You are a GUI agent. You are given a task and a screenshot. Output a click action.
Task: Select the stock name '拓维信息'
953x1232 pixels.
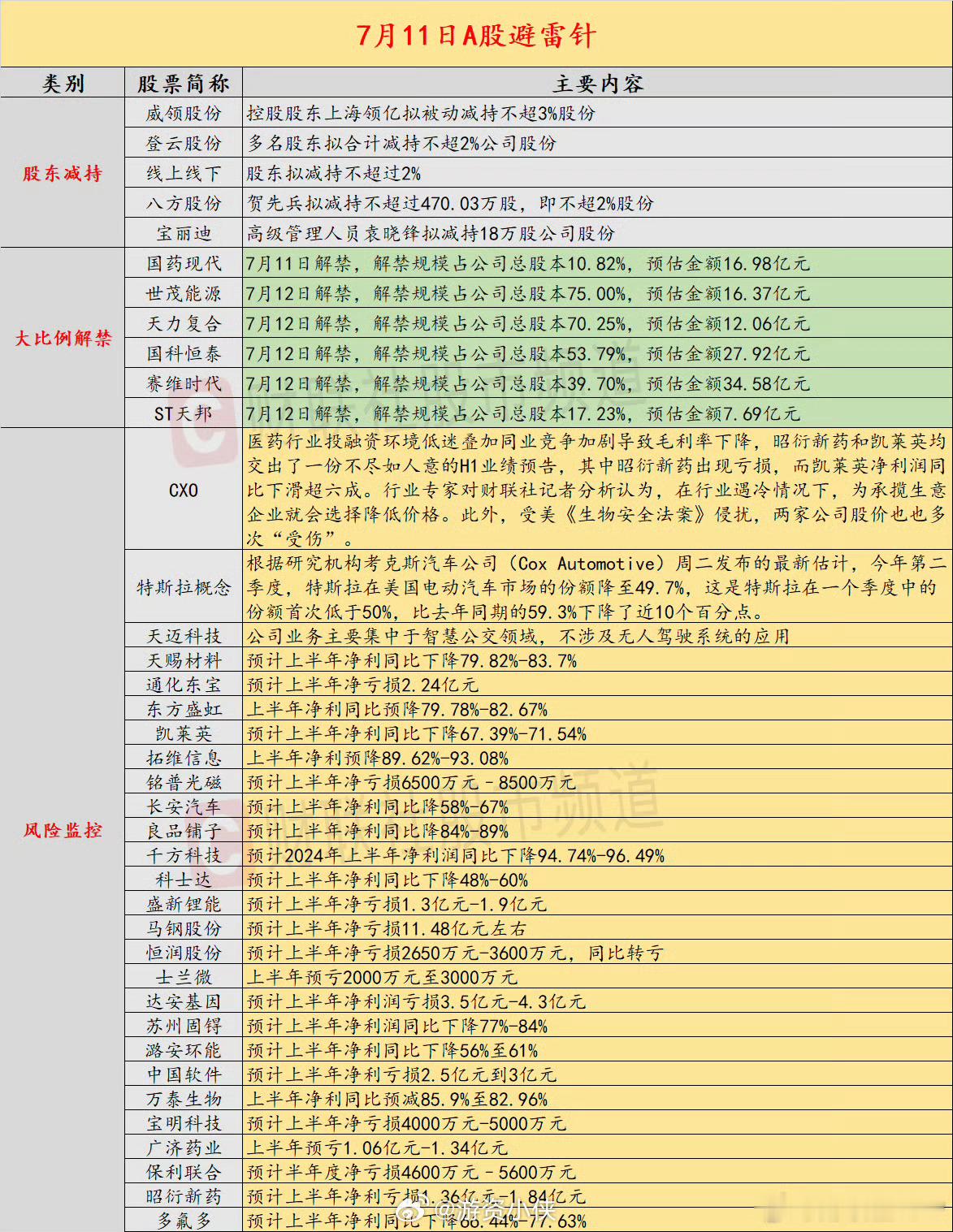tap(184, 758)
